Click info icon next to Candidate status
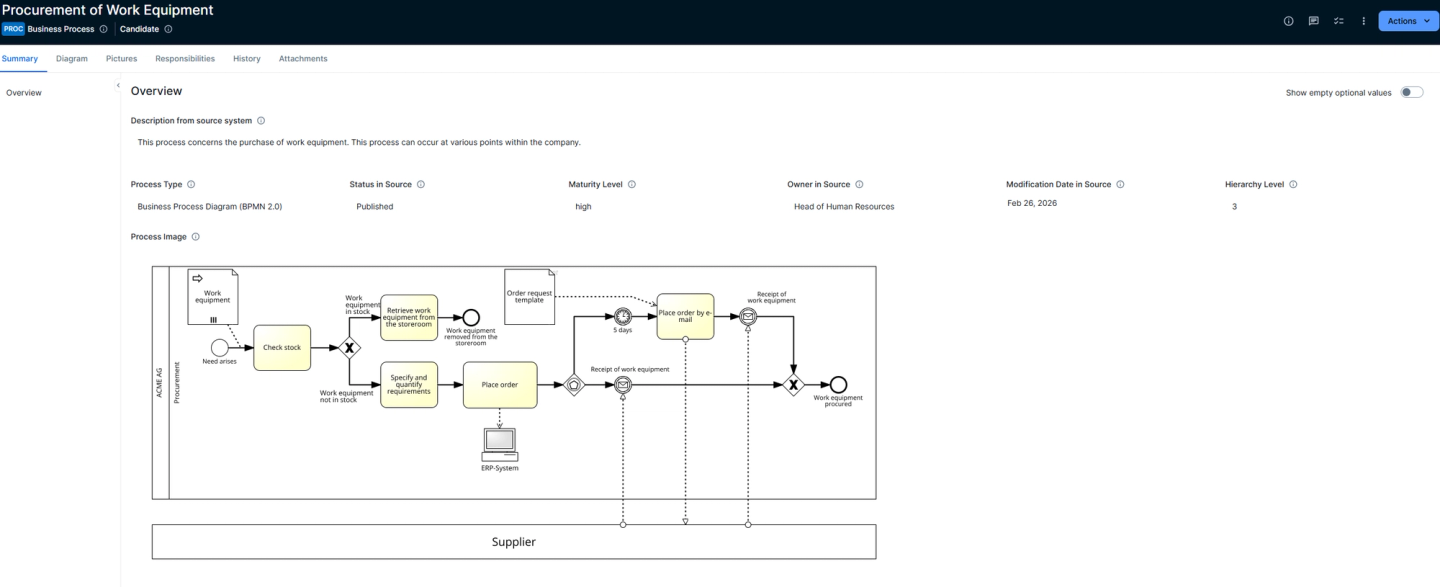Screen dimensions: 1440x587 (x=168, y=28)
